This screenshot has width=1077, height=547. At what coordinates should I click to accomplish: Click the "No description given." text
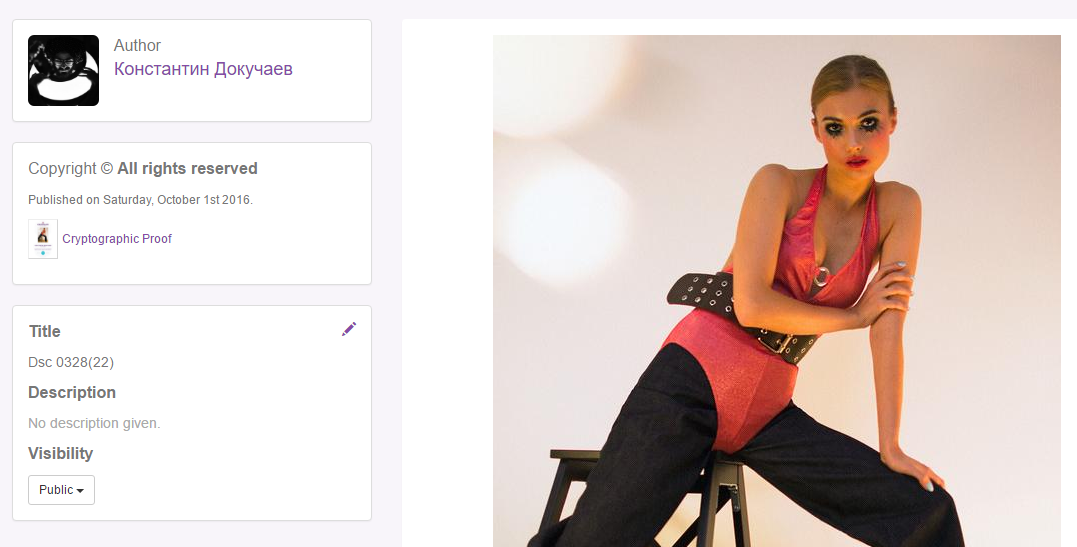tap(94, 423)
